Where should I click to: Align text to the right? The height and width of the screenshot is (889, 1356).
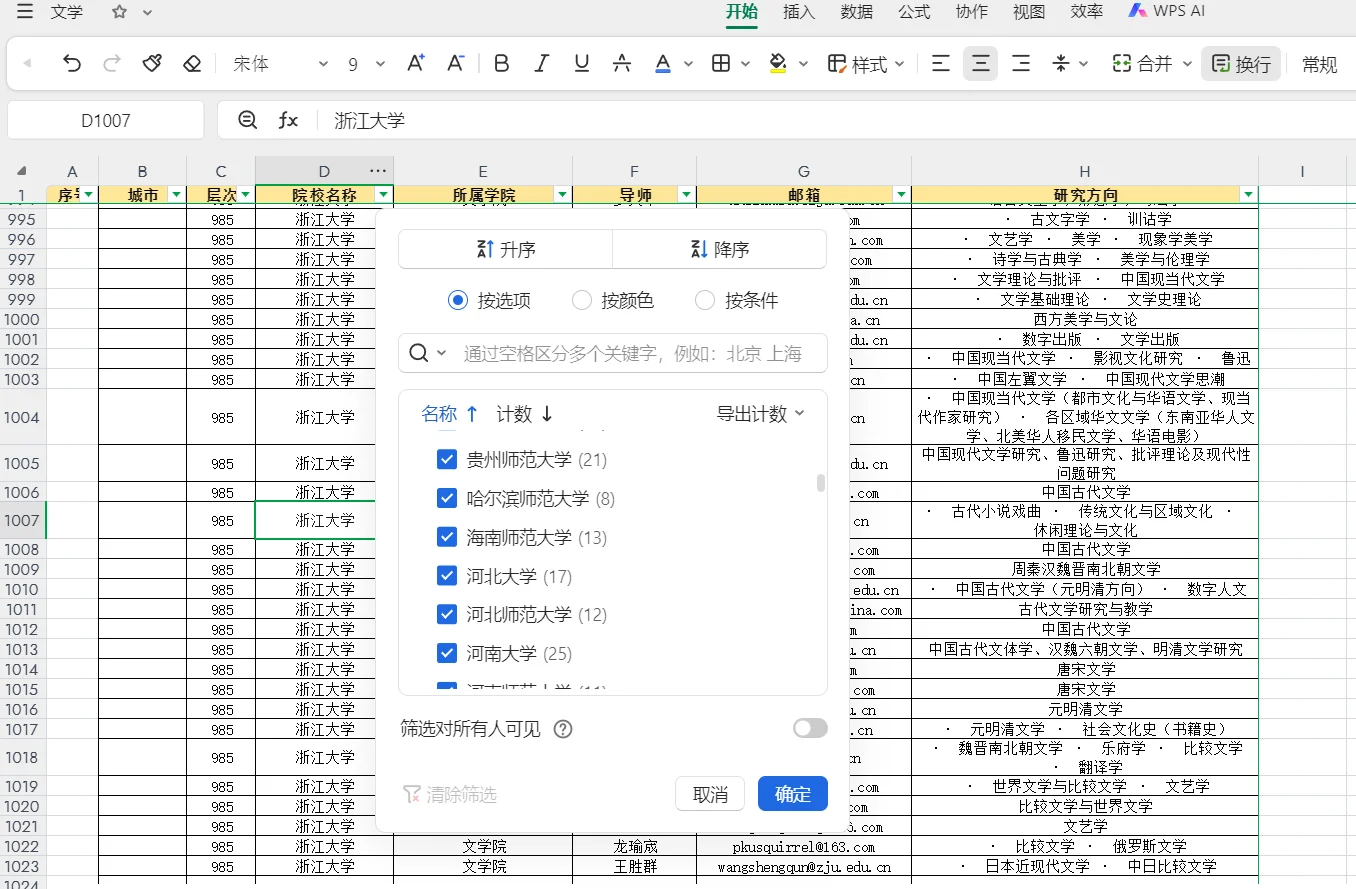(1021, 64)
